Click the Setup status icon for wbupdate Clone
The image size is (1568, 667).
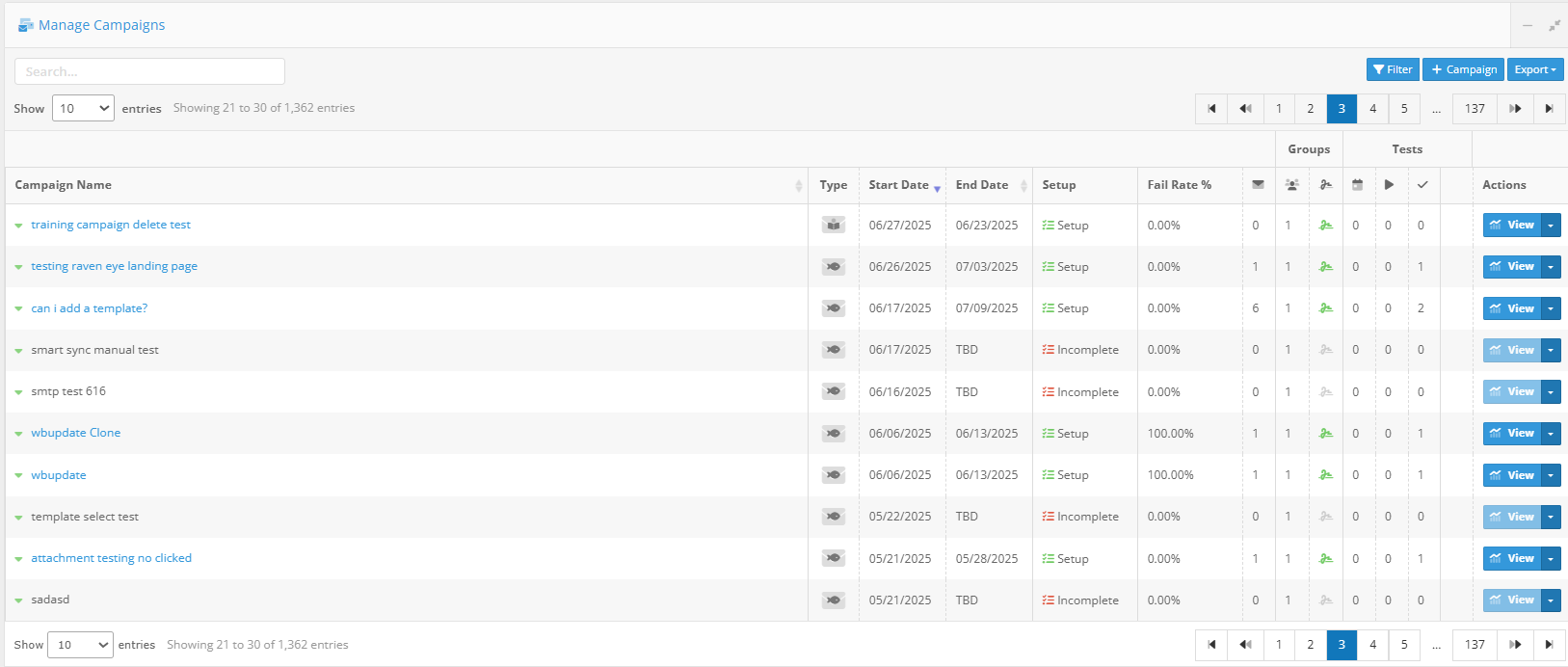(x=1048, y=434)
